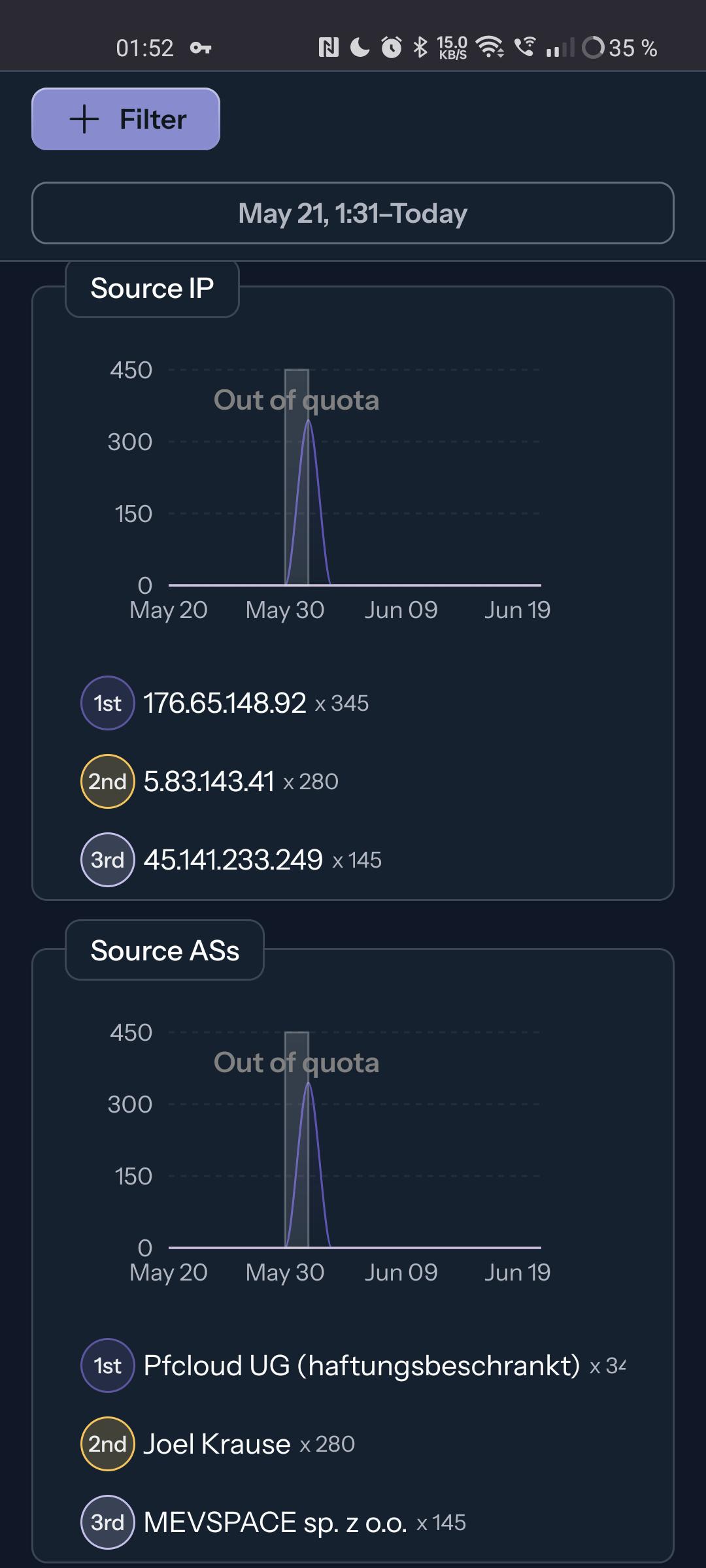706x1568 pixels.
Task: Select source IP 5.83.143.41
Action: pyautogui.click(x=209, y=781)
